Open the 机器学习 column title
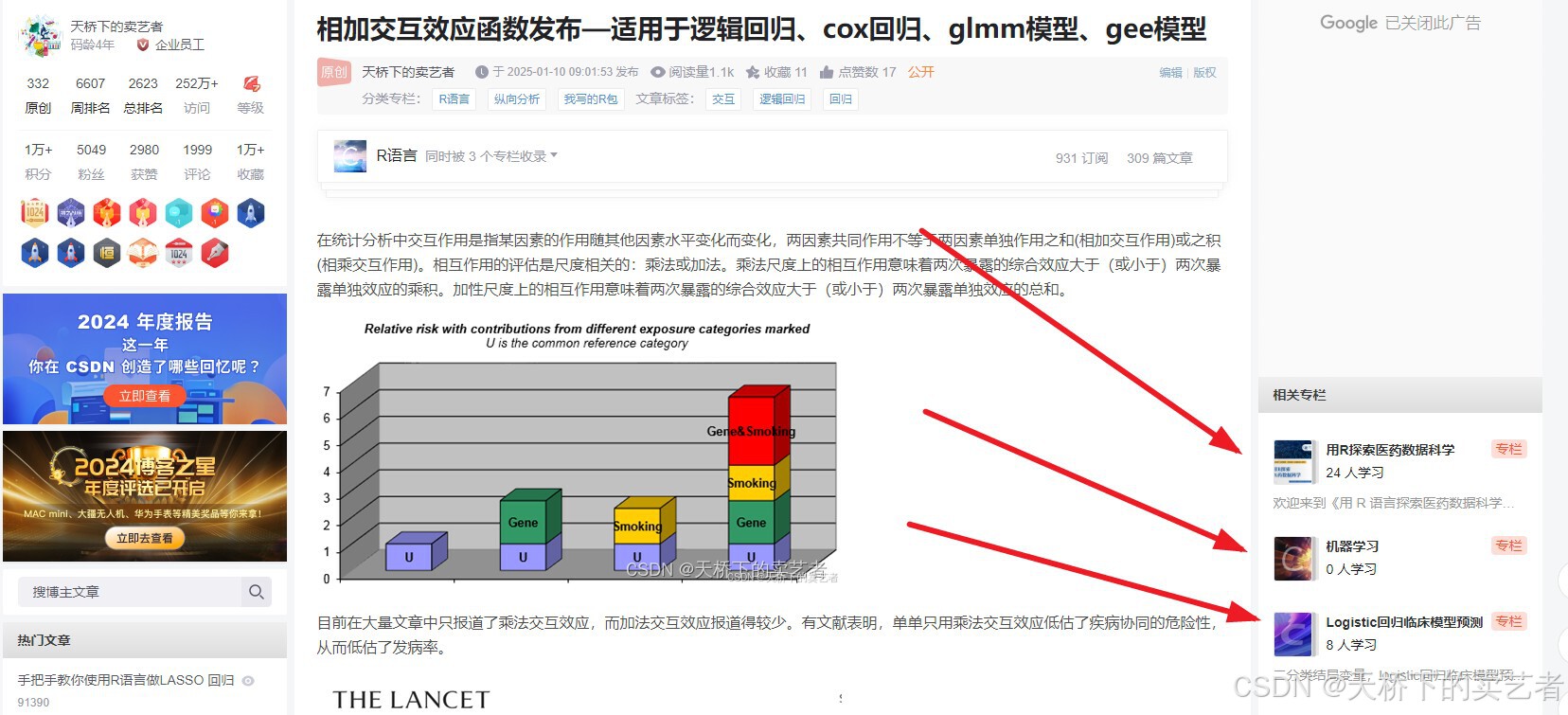This screenshot has width=1568, height=715. (x=1352, y=546)
